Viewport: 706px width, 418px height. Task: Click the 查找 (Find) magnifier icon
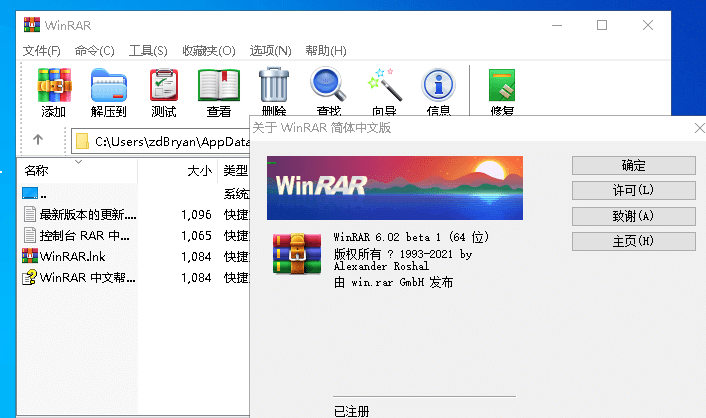tap(328, 87)
